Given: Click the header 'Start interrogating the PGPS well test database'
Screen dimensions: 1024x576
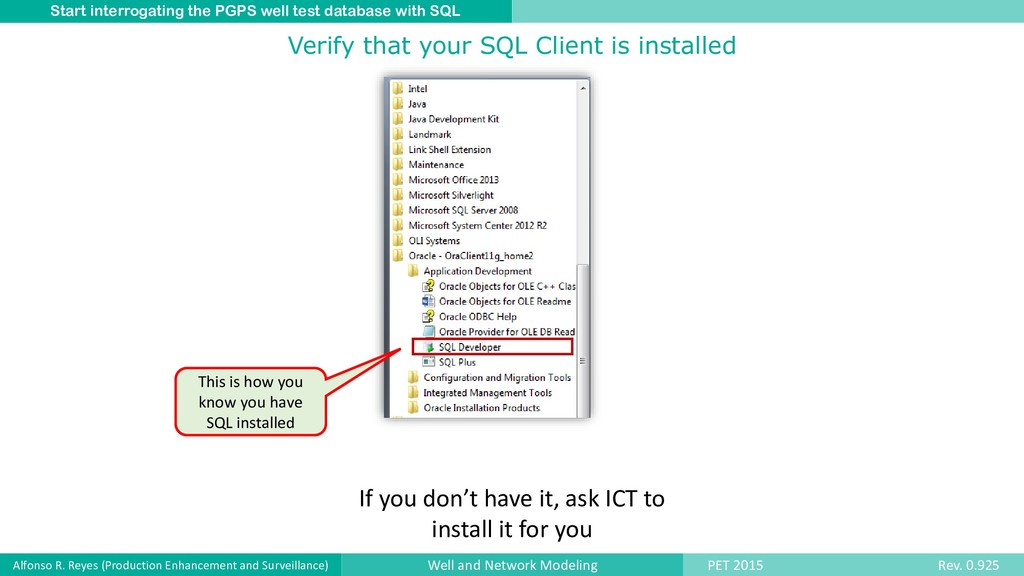Looking at the screenshot, I should pyautogui.click(x=255, y=11).
